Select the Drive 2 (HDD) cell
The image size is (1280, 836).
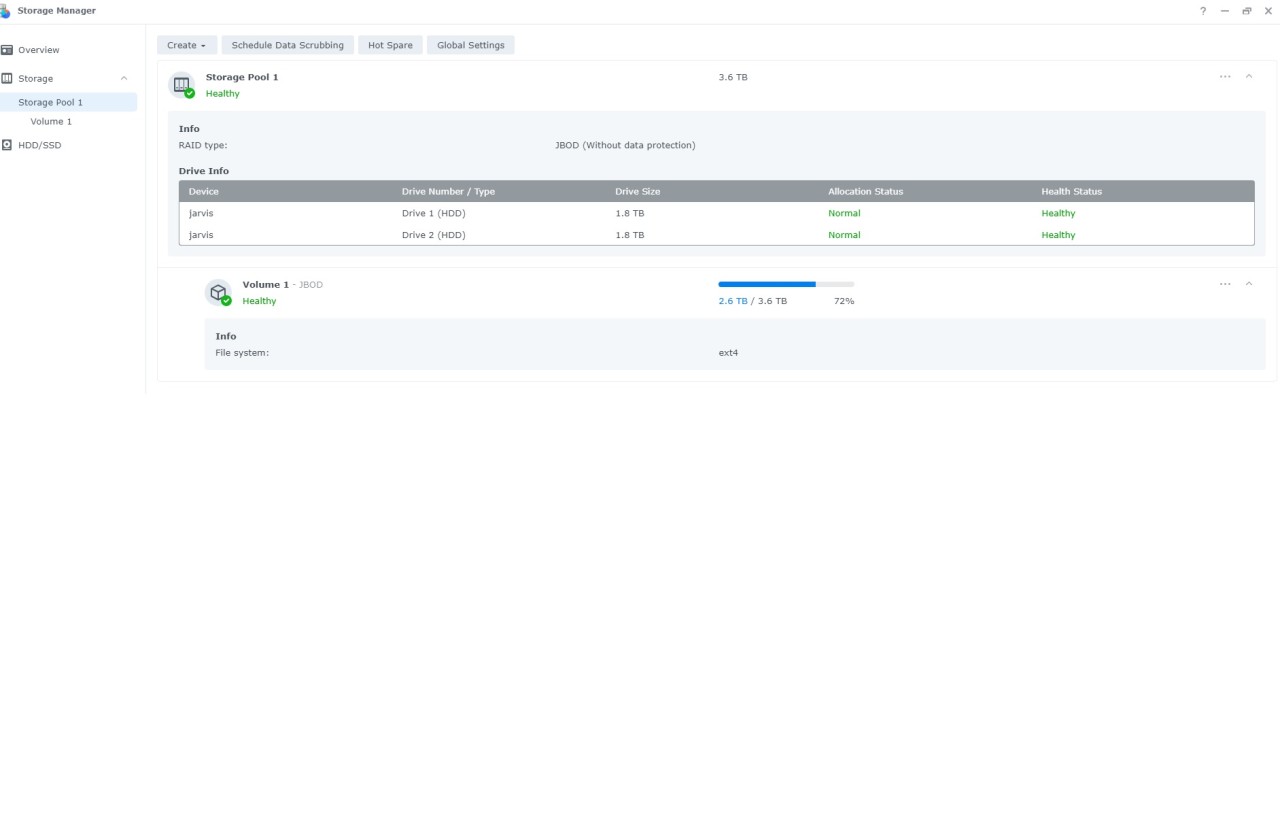[434, 235]
